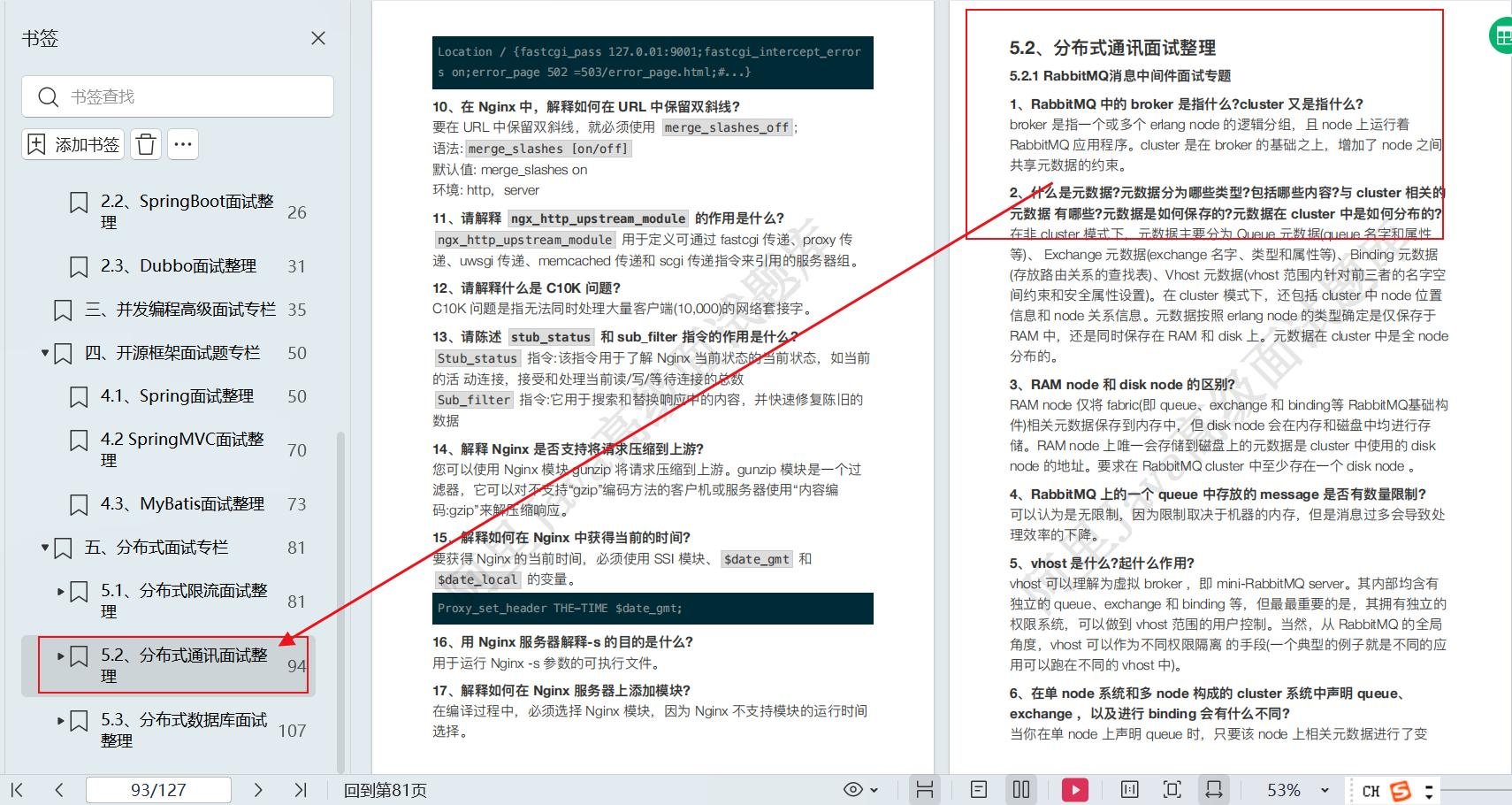
Task: Click the actual size 1:1 icon
Action: (1129, 790)
